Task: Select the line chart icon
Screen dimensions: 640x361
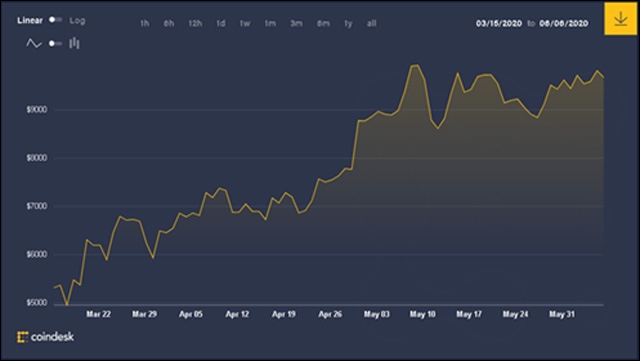Action: coord(34,43)
